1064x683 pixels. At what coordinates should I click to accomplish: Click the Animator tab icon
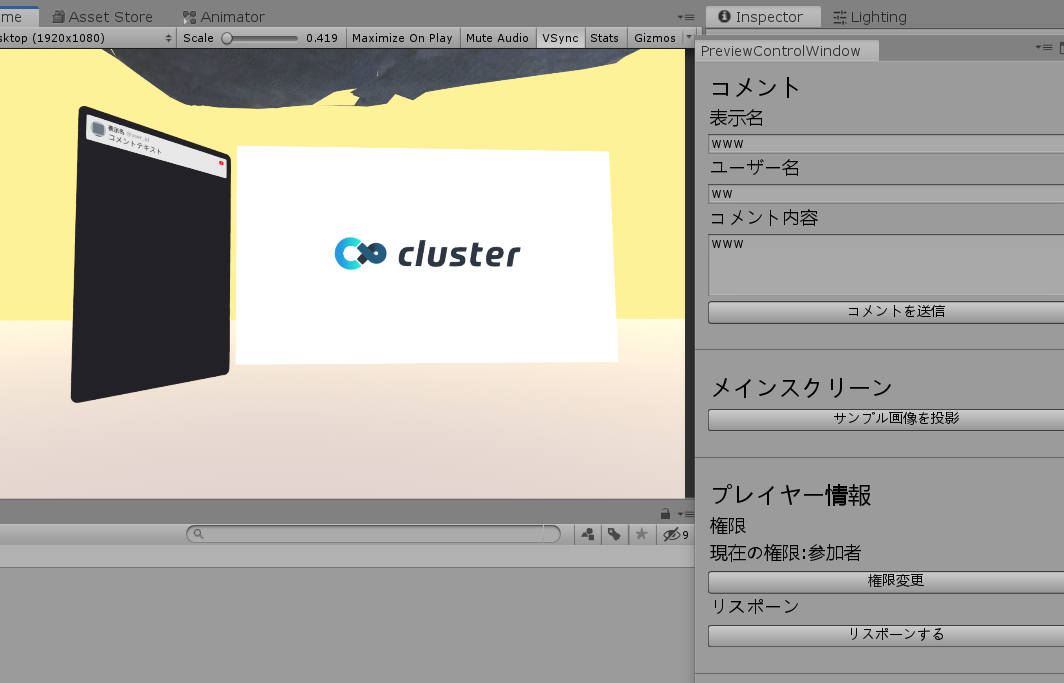click(189, 17)
